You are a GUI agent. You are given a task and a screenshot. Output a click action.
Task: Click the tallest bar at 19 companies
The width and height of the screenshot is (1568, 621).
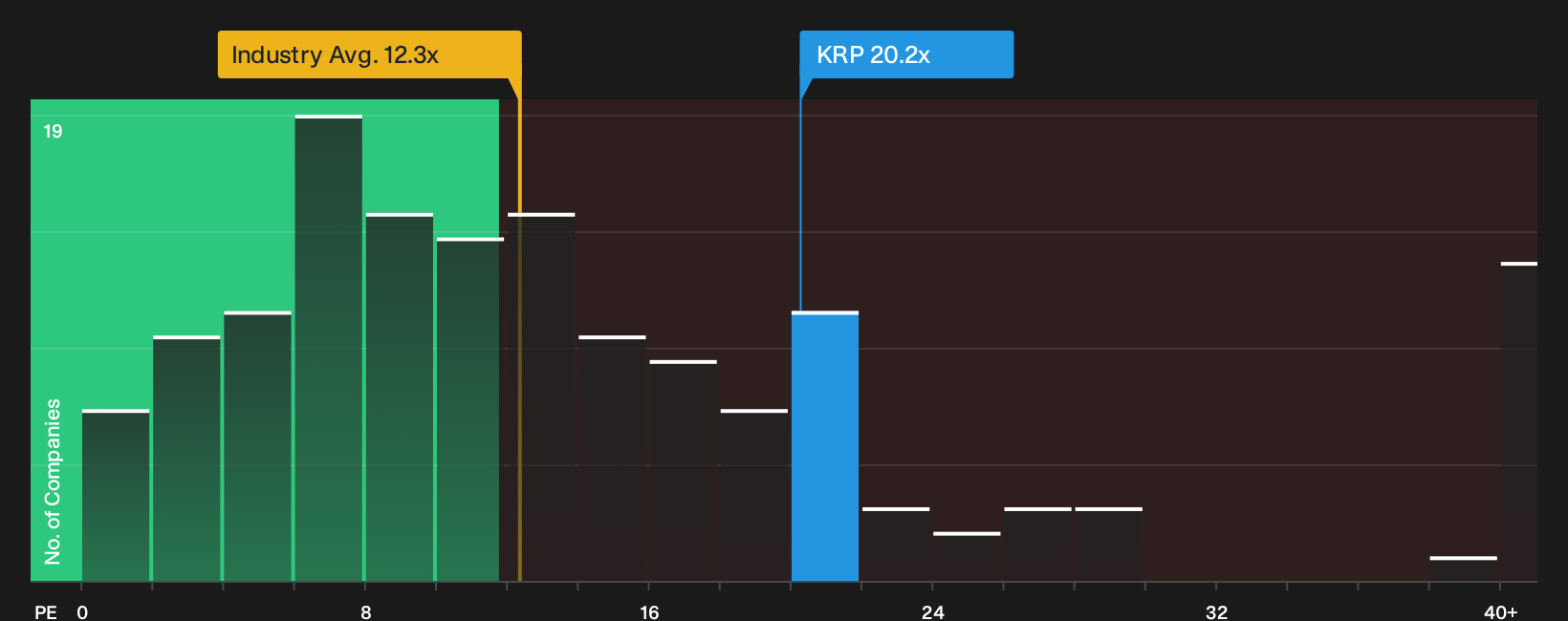coord(329,348)
